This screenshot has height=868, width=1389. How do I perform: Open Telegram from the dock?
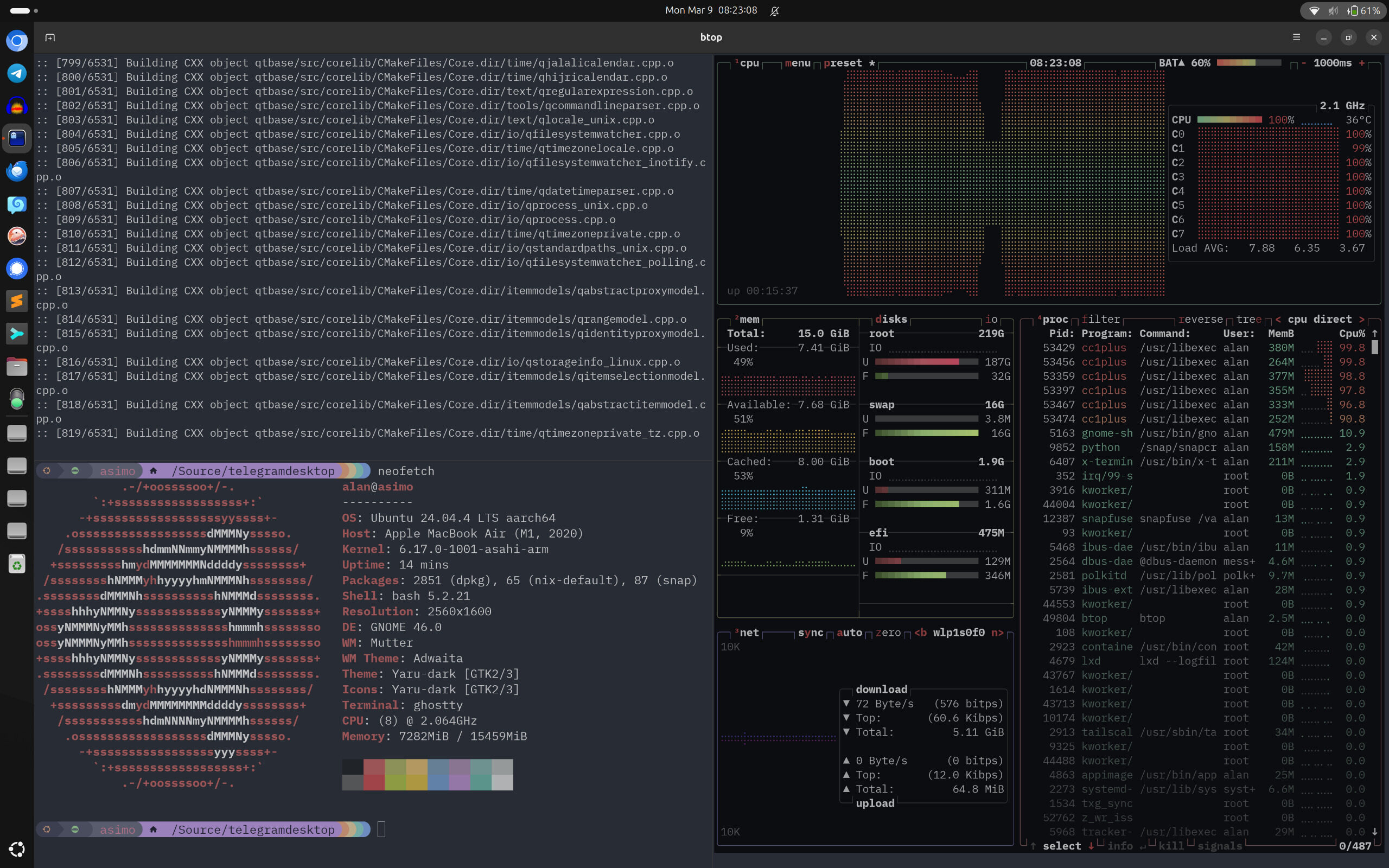17,73
